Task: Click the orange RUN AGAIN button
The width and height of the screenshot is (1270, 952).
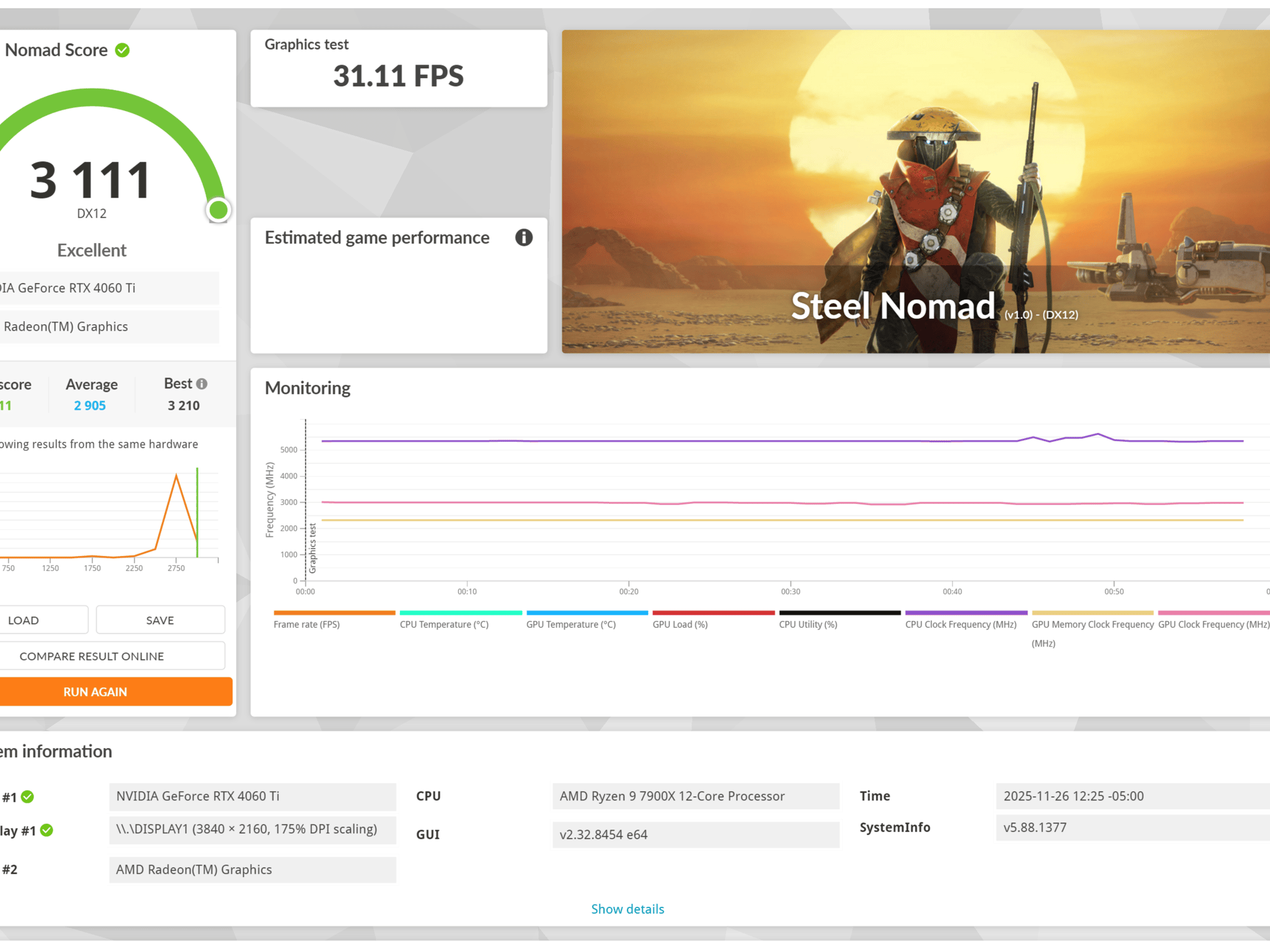Action: pos(115,692)
